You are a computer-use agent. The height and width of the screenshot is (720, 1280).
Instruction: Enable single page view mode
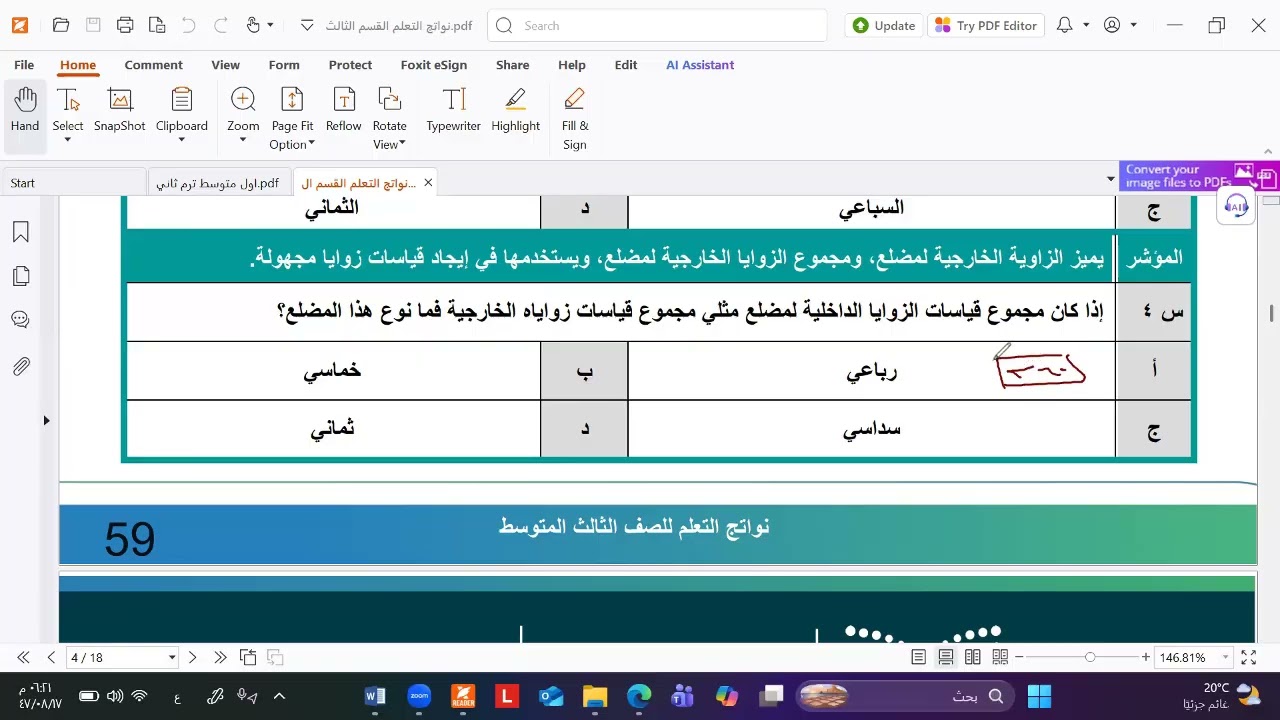(918, 657)
